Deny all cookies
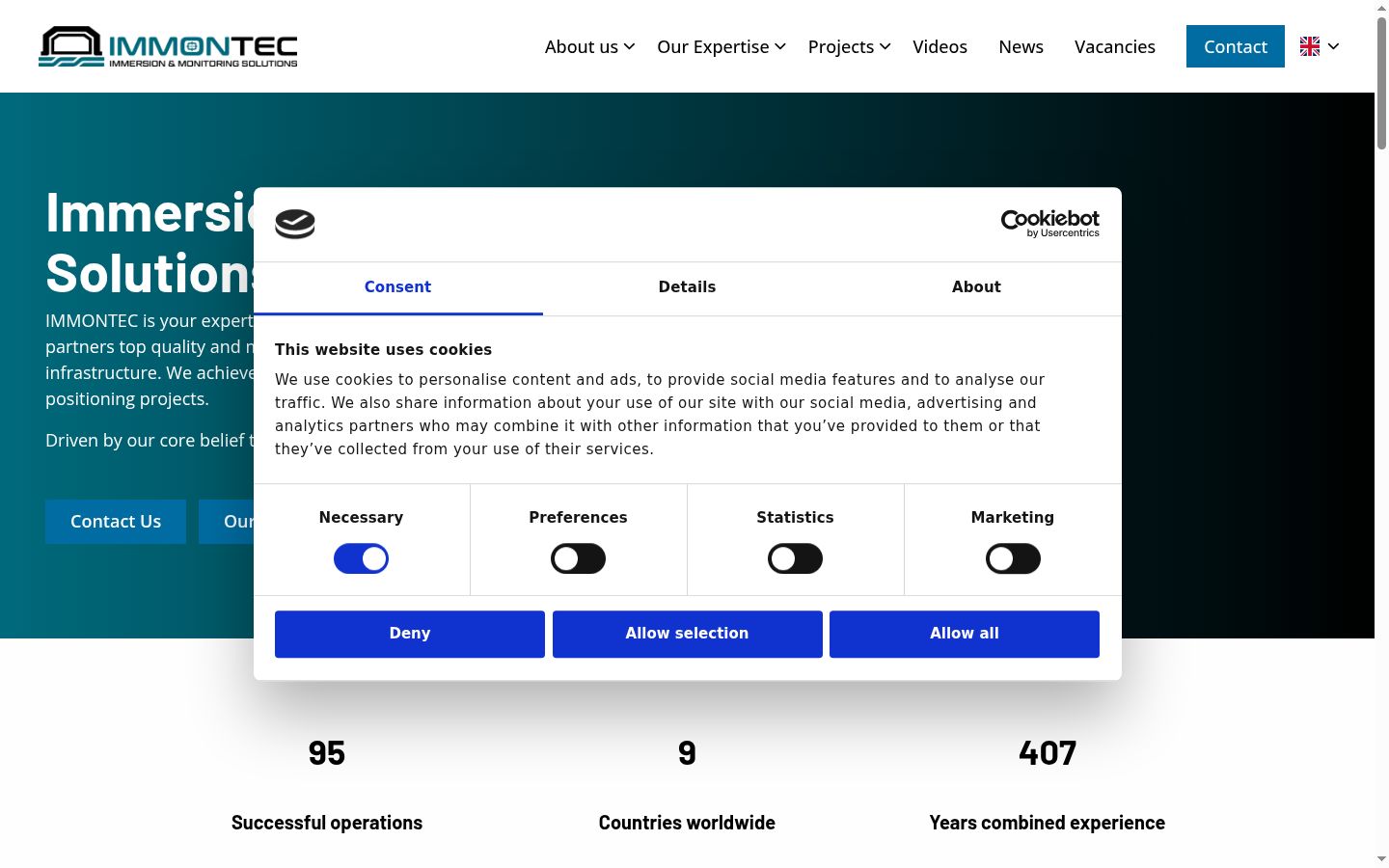The image size is (1389, 868). click(x=410, y=634)
